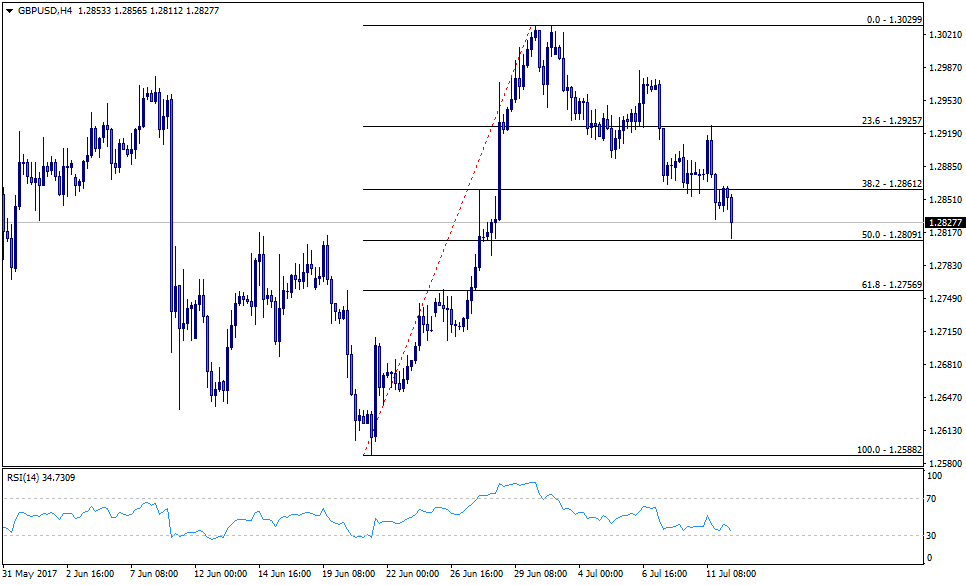The height and width of the screenshot is (585, 966).
Task: Click the 1.26130 price scale label
Action: tap(944, 431)
